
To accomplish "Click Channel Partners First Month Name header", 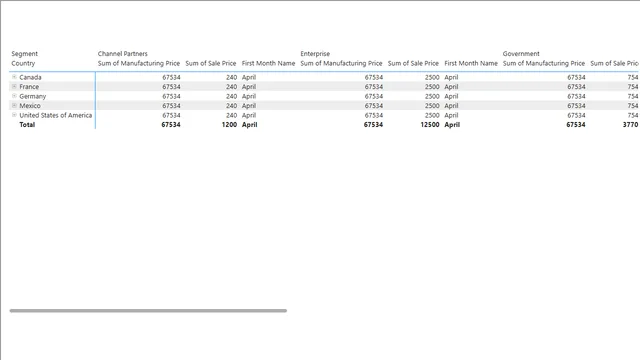I will click(x=268, y=63).
